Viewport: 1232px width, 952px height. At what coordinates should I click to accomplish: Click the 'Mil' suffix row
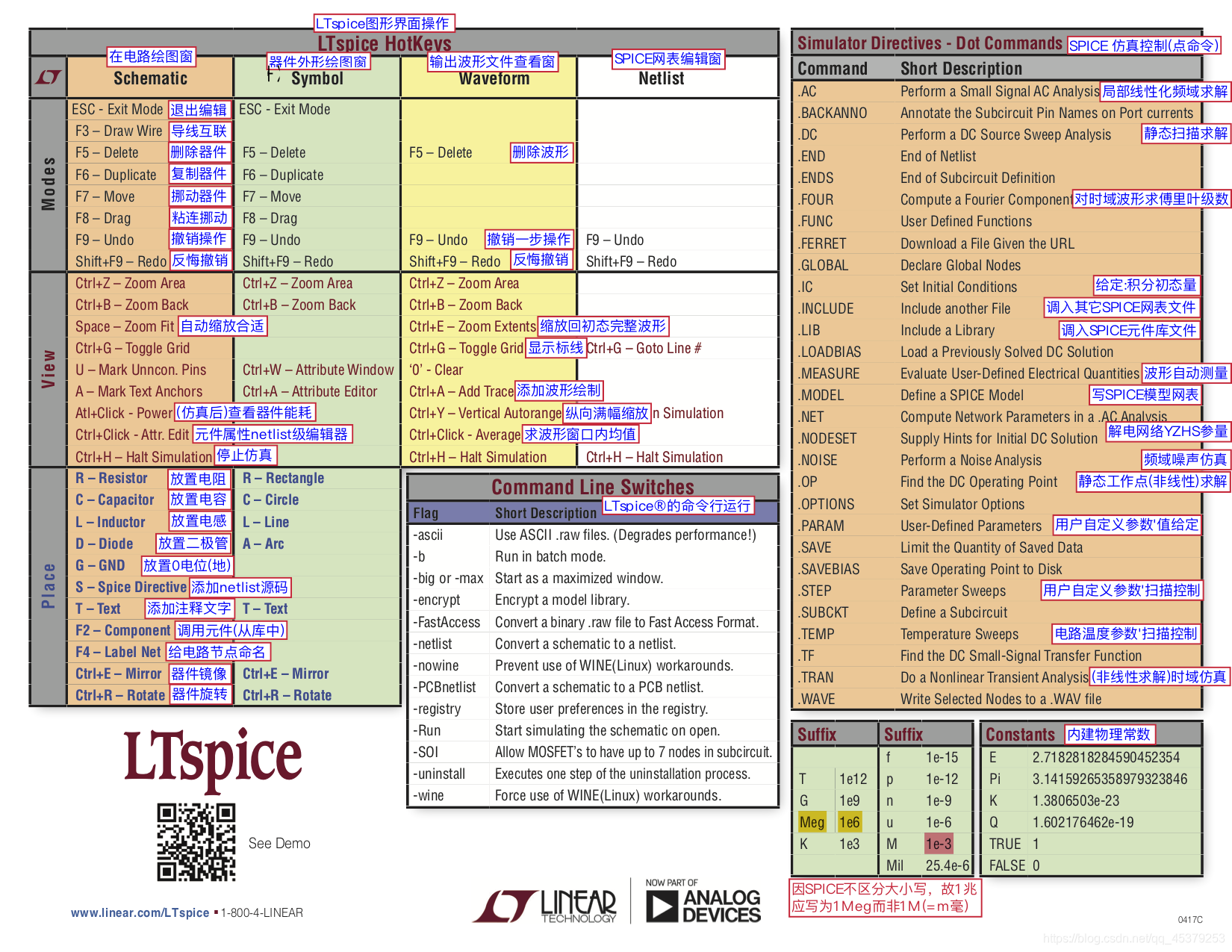tap(927, 865)
